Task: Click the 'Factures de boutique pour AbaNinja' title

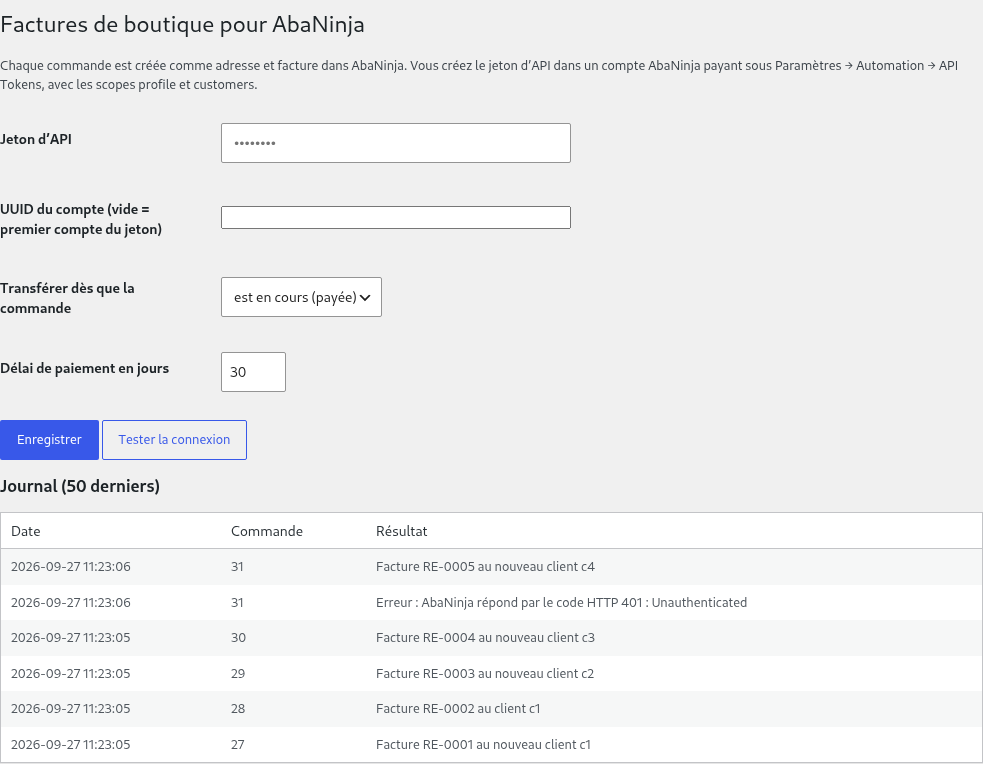Action: tap(182, 24)
